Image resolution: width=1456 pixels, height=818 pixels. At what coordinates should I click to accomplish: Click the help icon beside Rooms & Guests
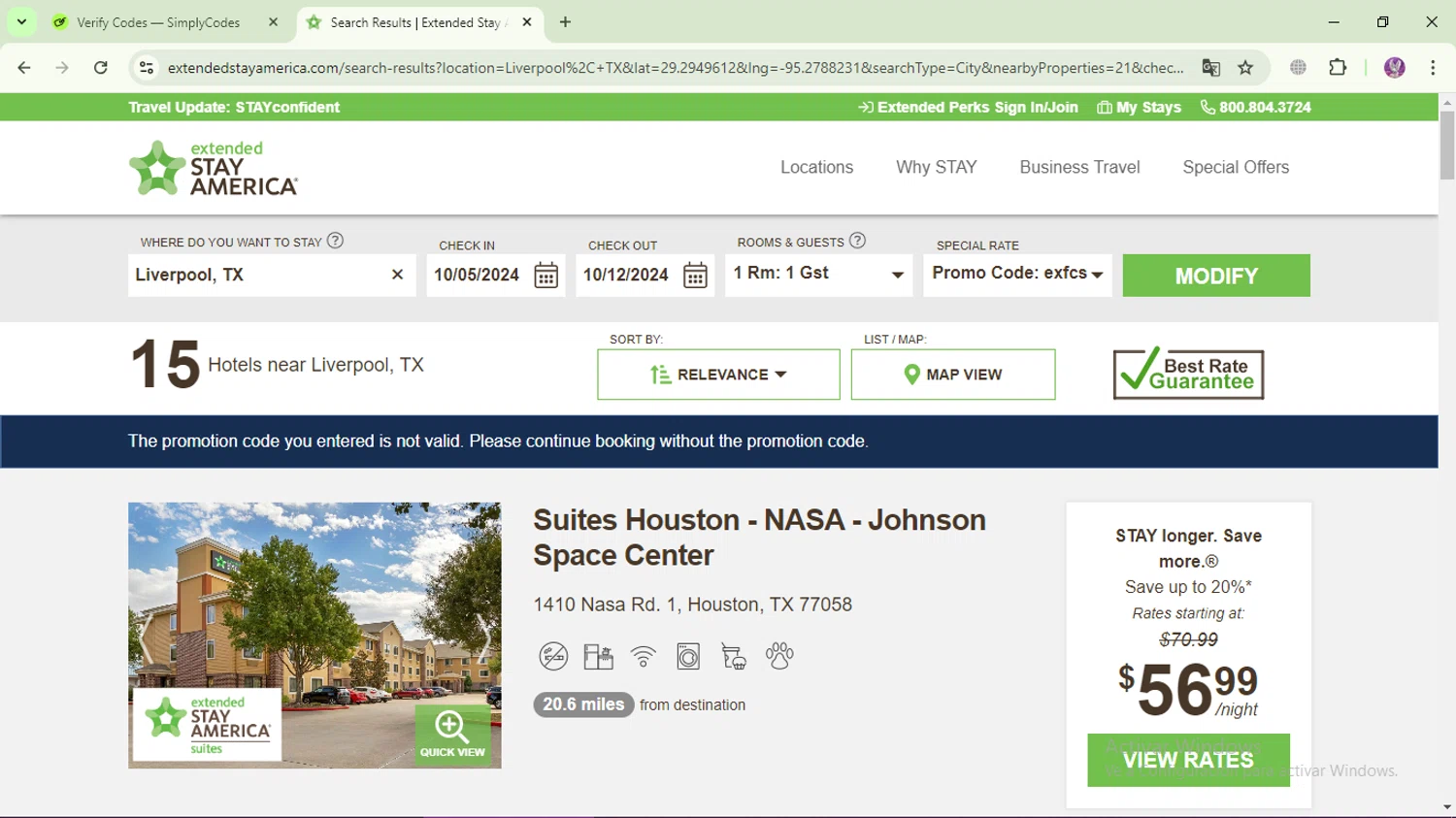tap(857, 241)
